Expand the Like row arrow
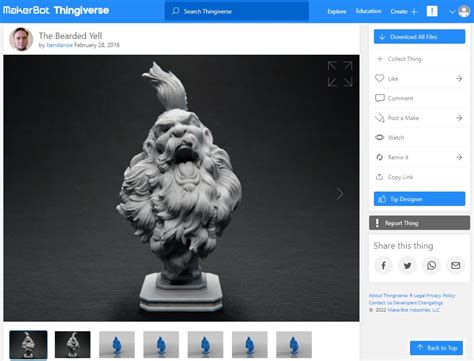The image size is (474, 361). coord(459,78)
